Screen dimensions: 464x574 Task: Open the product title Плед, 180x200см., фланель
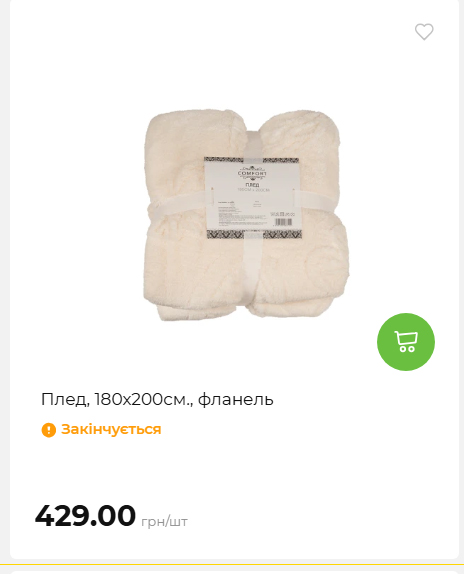click(157, 399)
